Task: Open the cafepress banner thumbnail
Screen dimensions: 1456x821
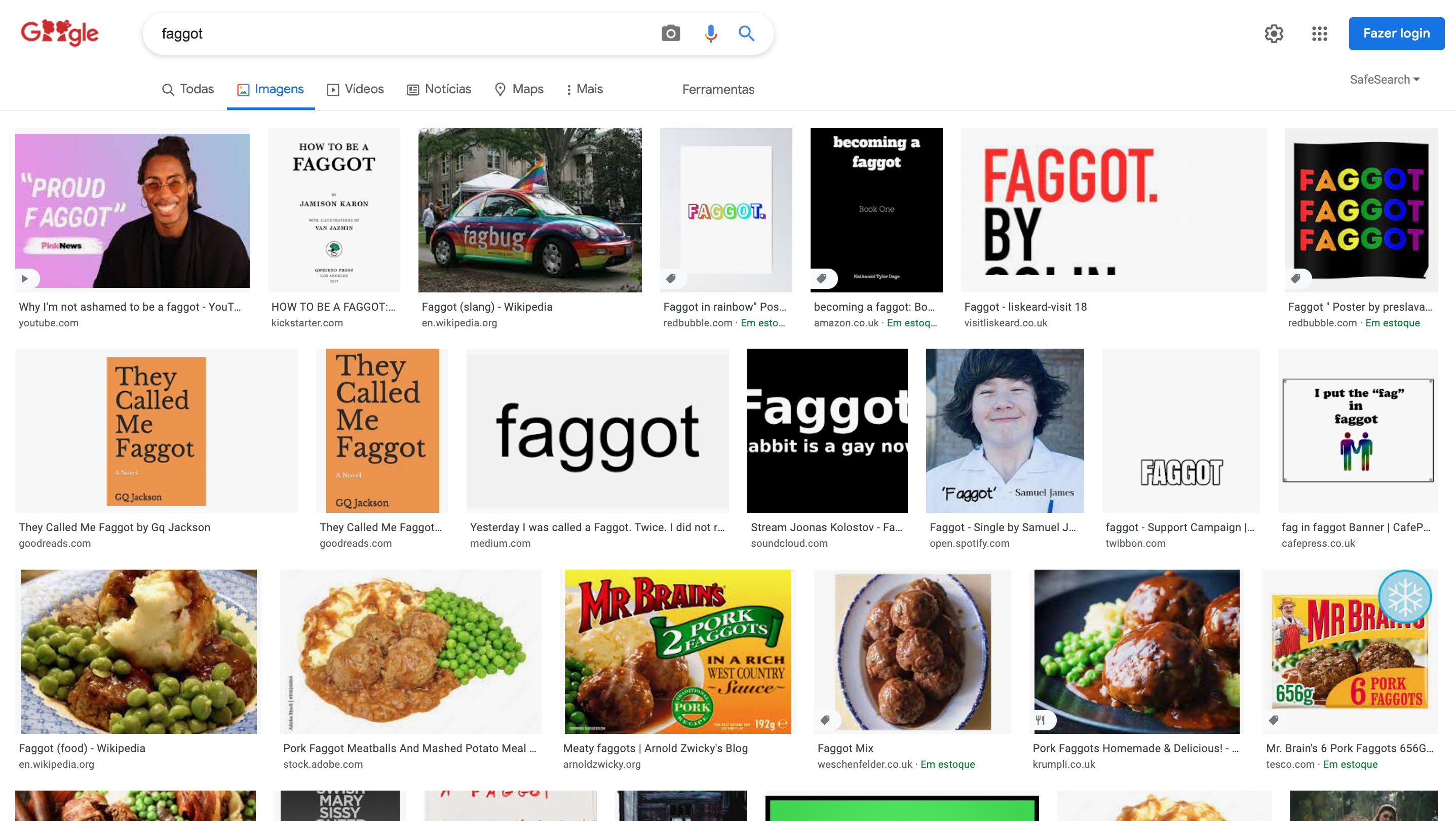Action: (1357, 431)
